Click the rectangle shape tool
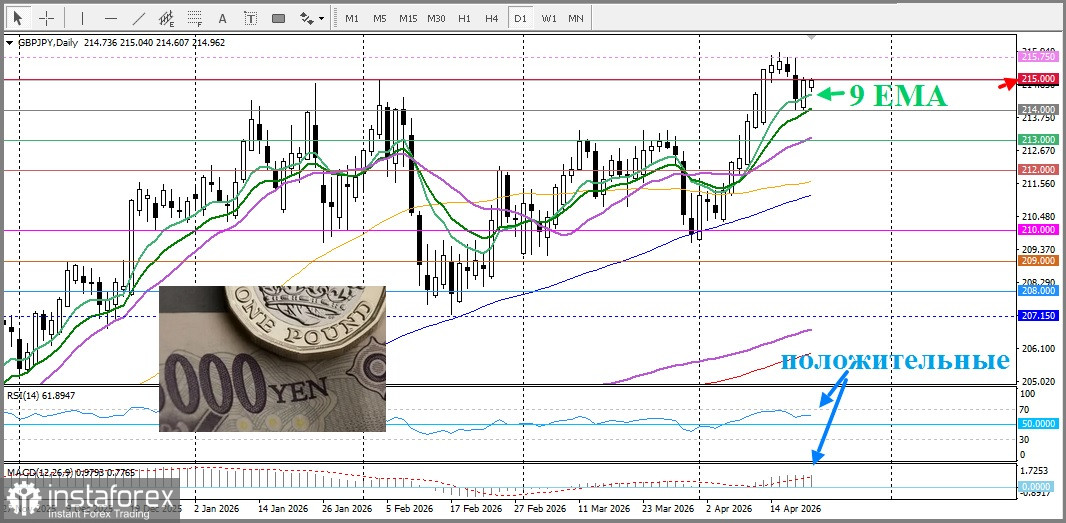Viewport: 1066px width, 523px height. click(278, 18)
